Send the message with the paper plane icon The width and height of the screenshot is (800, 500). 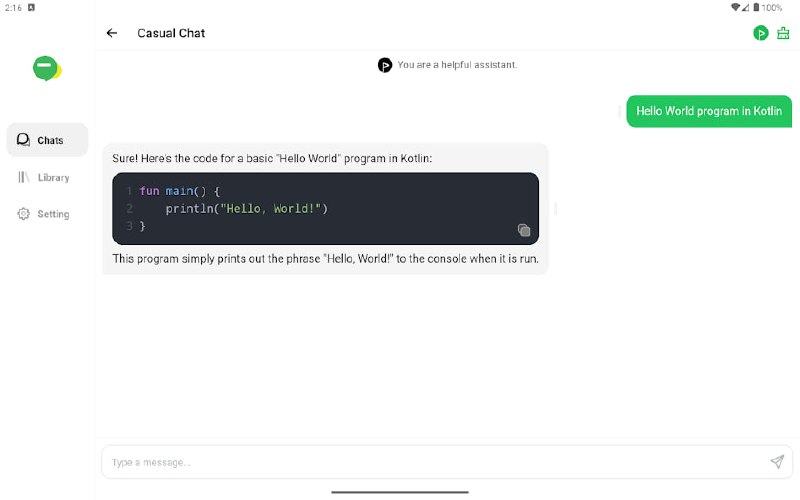pyautogui.click(x=777, y=462)
